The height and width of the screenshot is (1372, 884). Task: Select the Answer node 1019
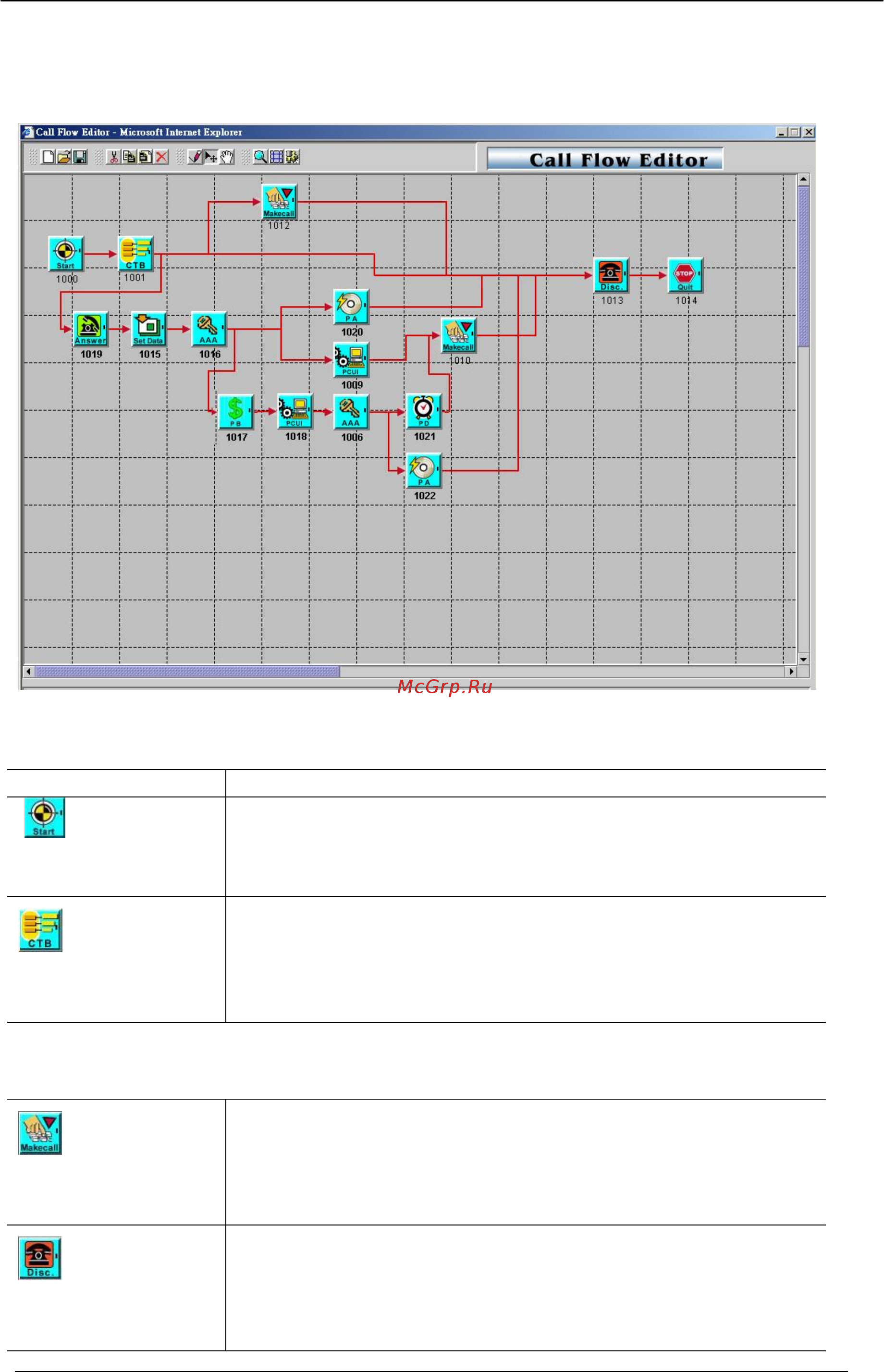point(91,329)
